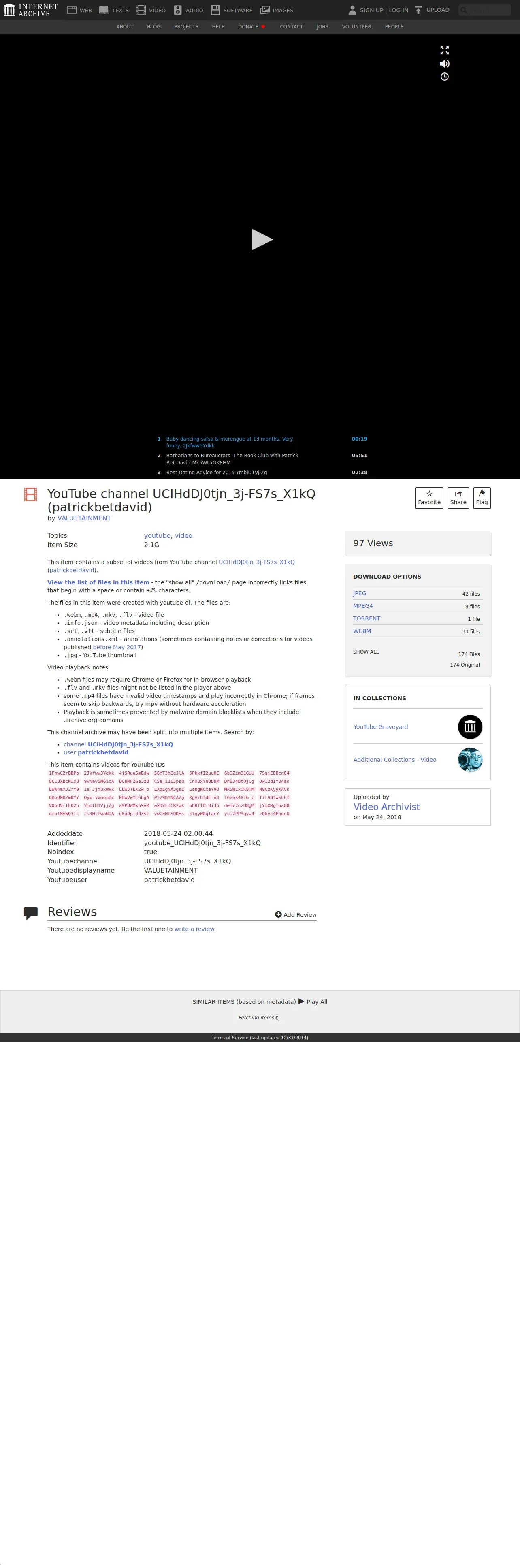Flag this item
Screen dimensions: 520x1568
coord(482,498)
